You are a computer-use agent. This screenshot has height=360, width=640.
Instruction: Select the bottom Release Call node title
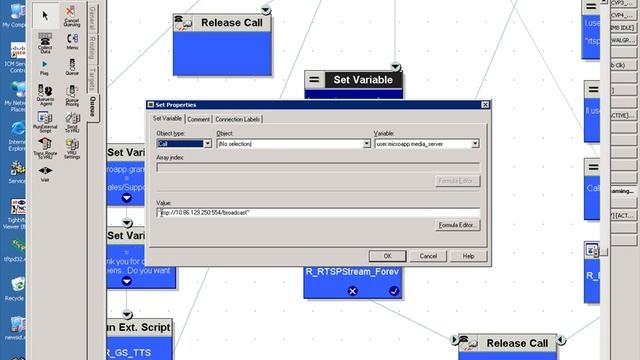tap(517, 343)
